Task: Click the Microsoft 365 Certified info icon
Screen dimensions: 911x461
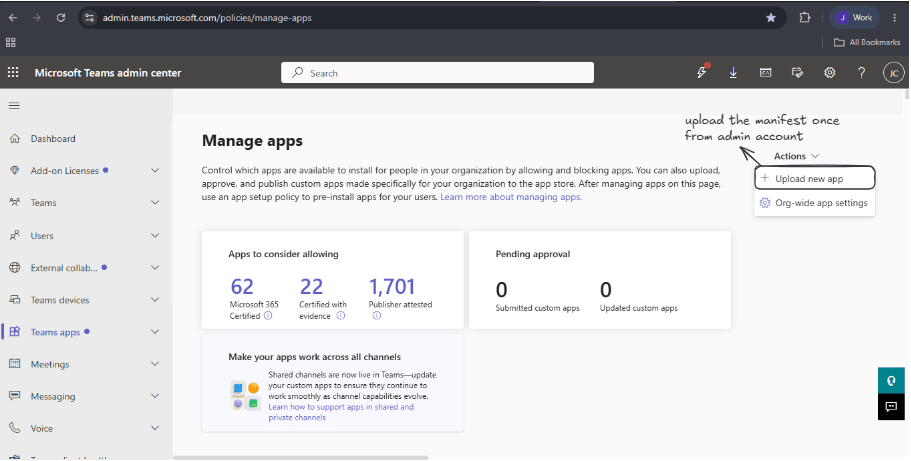Action: [268, 316]
